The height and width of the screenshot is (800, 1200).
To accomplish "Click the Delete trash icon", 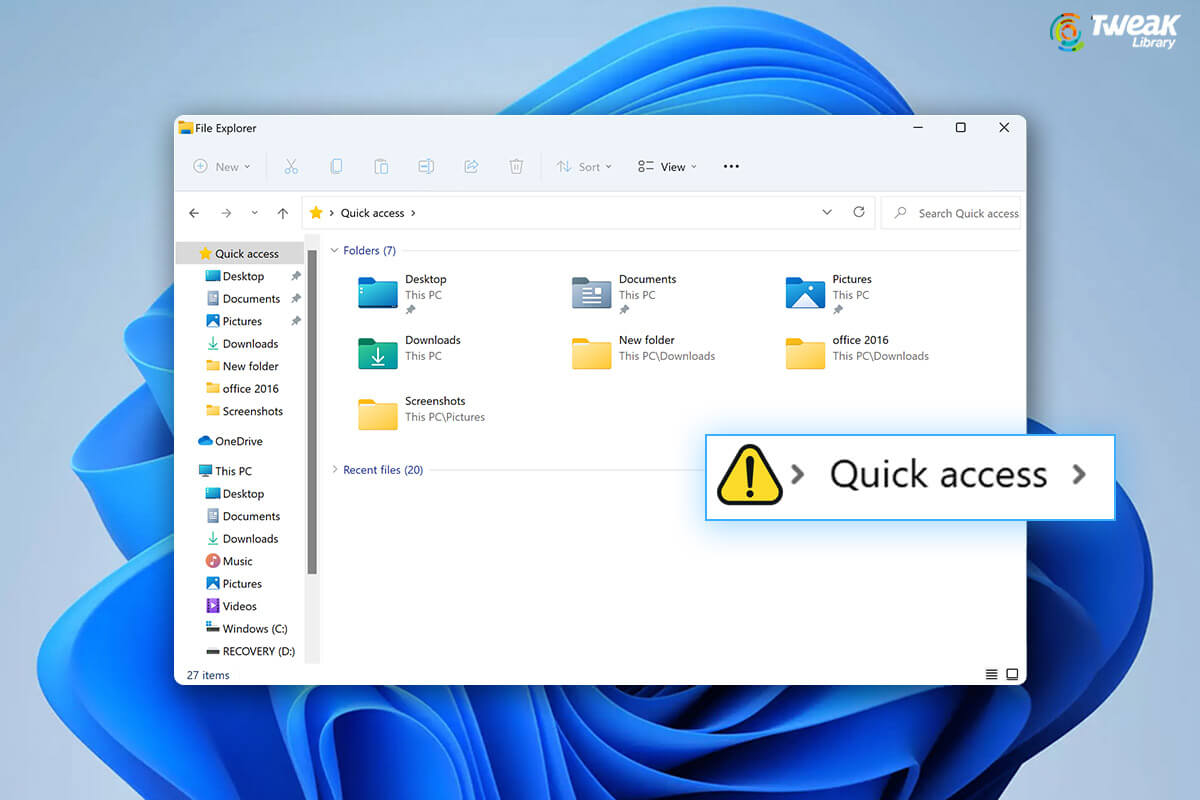I will tap(516, 166).
